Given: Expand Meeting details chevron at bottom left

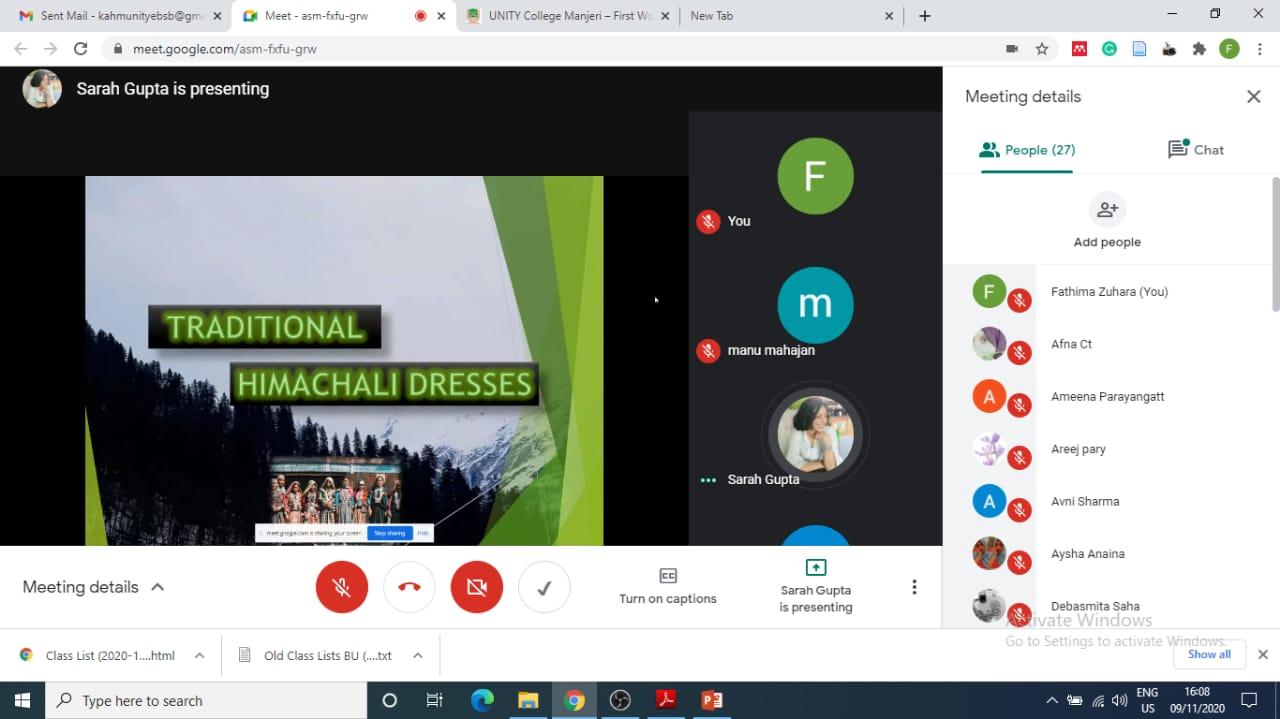Looking at the screenshot, I should click(157, 587).
